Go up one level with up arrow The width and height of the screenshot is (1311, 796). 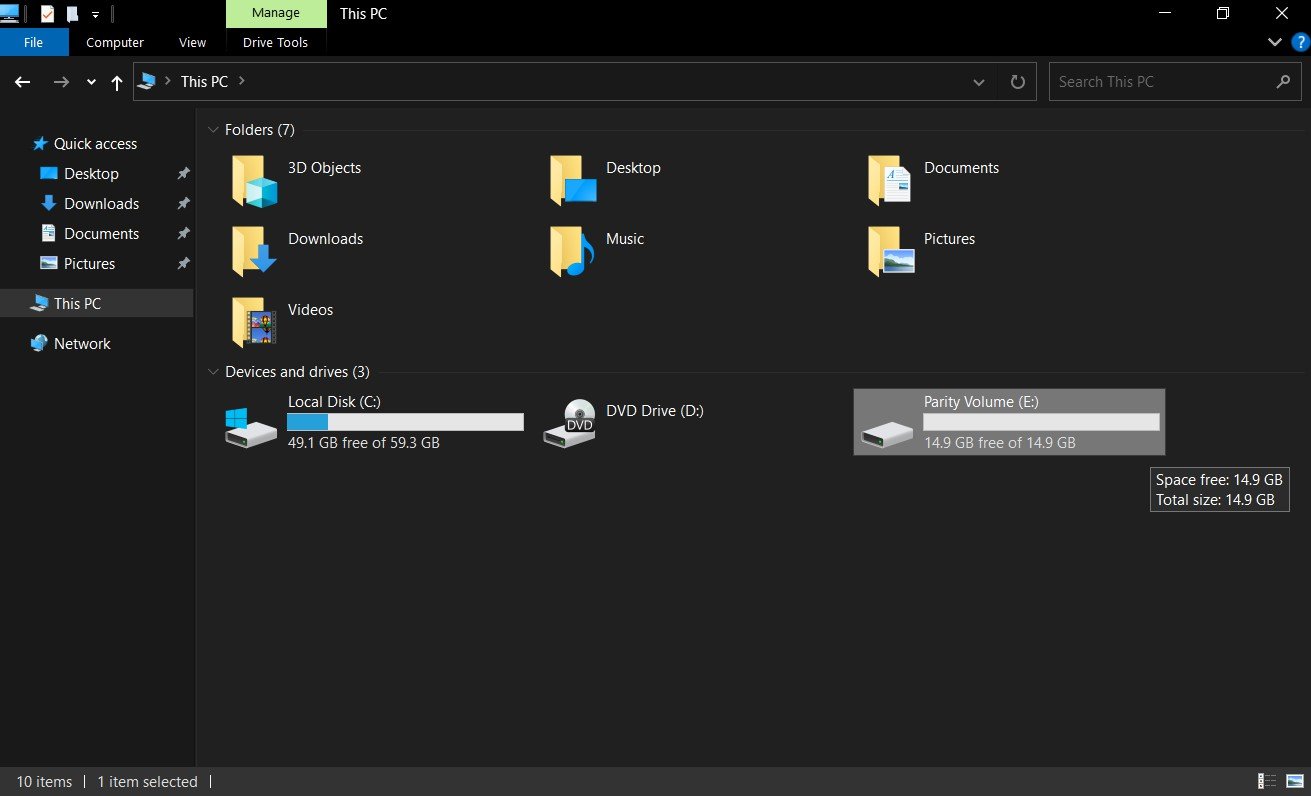[x=117, y=83]
